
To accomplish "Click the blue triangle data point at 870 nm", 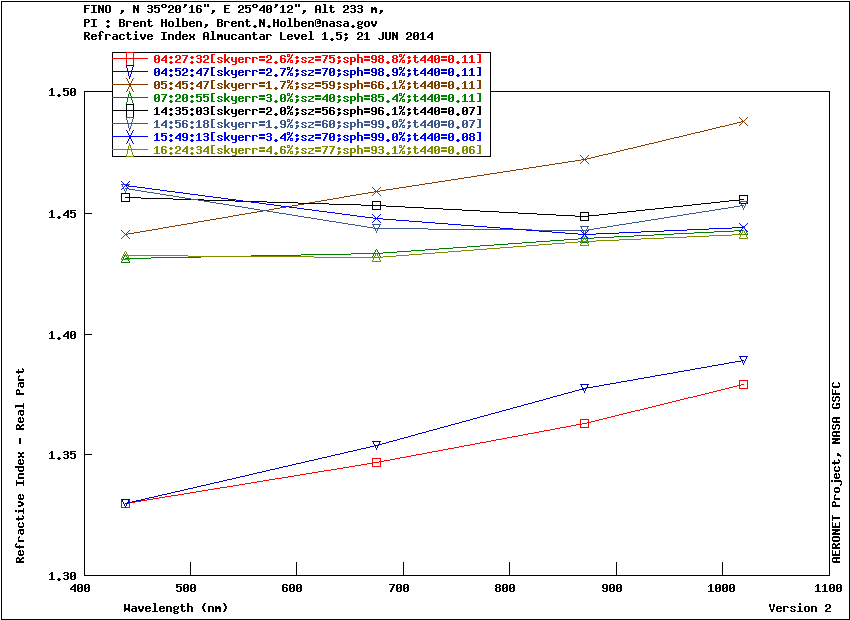I will [x=584, y=388].
